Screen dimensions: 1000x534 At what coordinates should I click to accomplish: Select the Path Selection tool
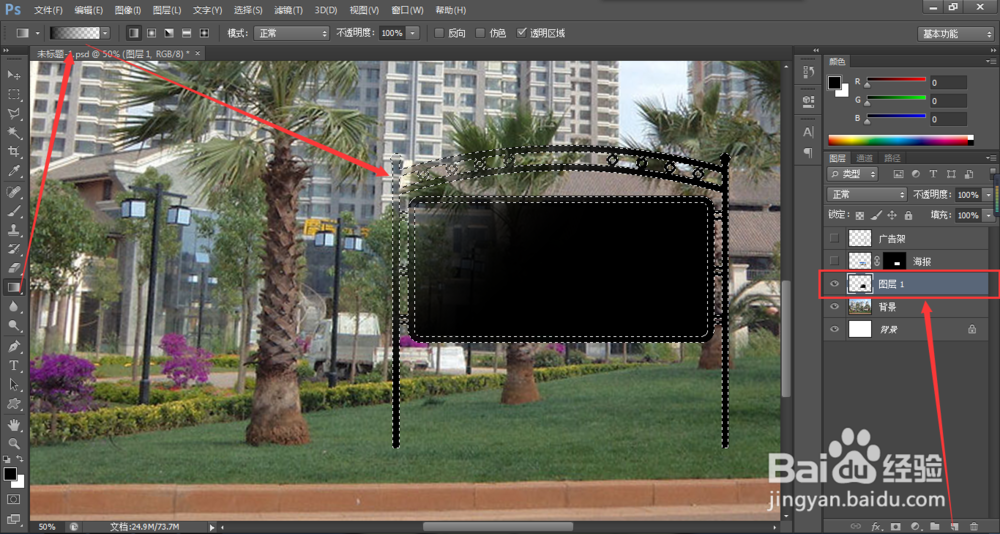[x=13, y=385]
